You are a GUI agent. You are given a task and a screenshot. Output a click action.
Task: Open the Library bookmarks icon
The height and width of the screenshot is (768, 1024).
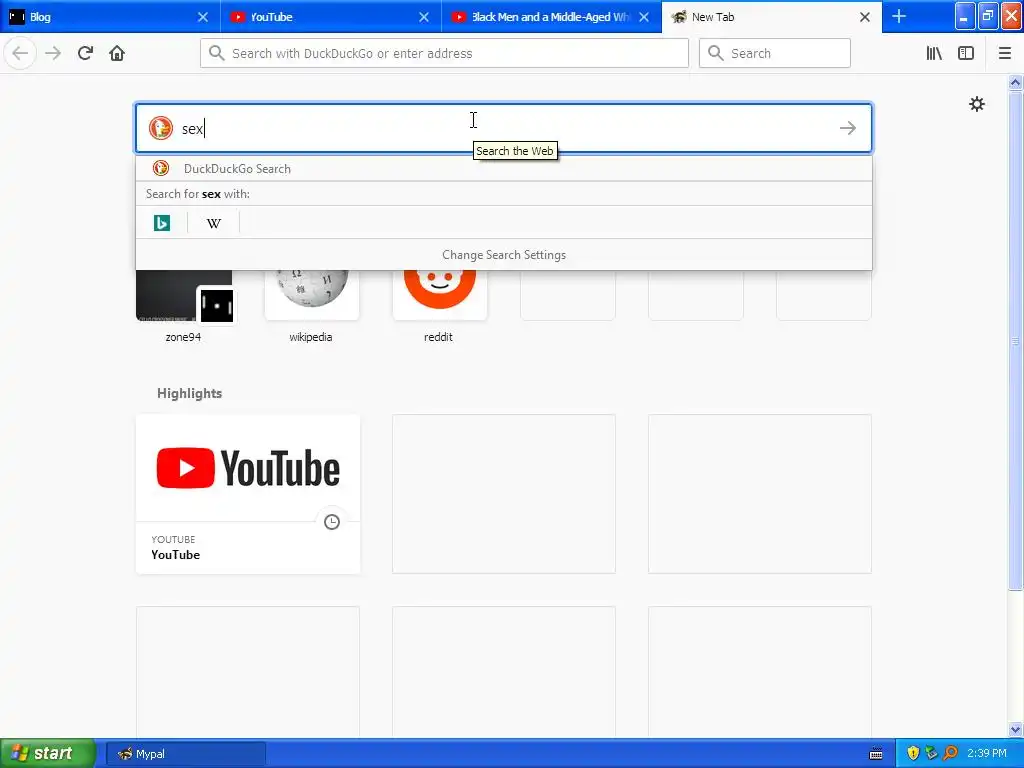point(934,53)
